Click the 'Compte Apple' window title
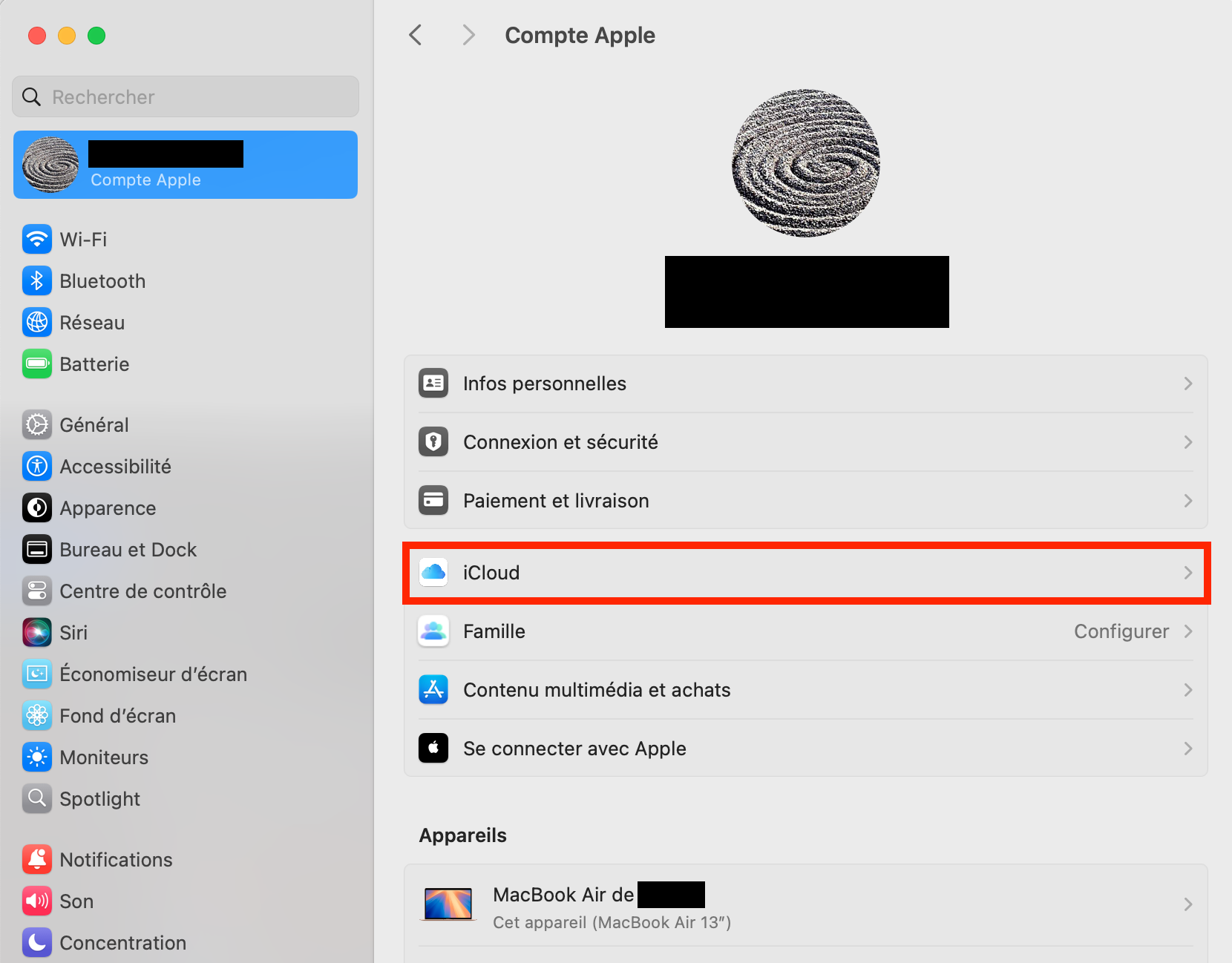The width and height of the screenshot is (1232, 963). (x=580, y=35)
